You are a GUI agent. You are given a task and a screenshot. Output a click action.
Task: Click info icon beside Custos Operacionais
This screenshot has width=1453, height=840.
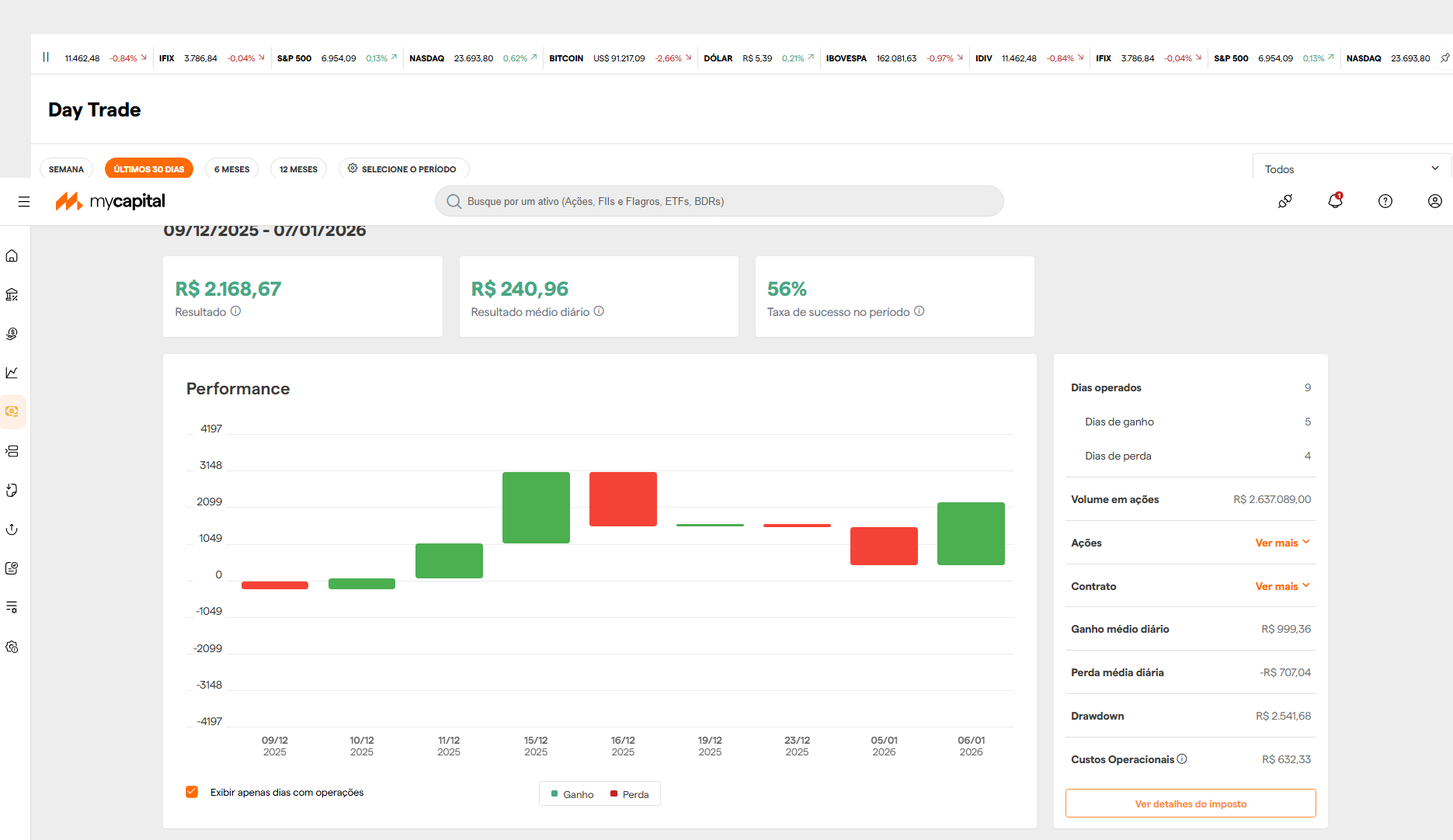pyautogui.click(x=1182, y=759)
